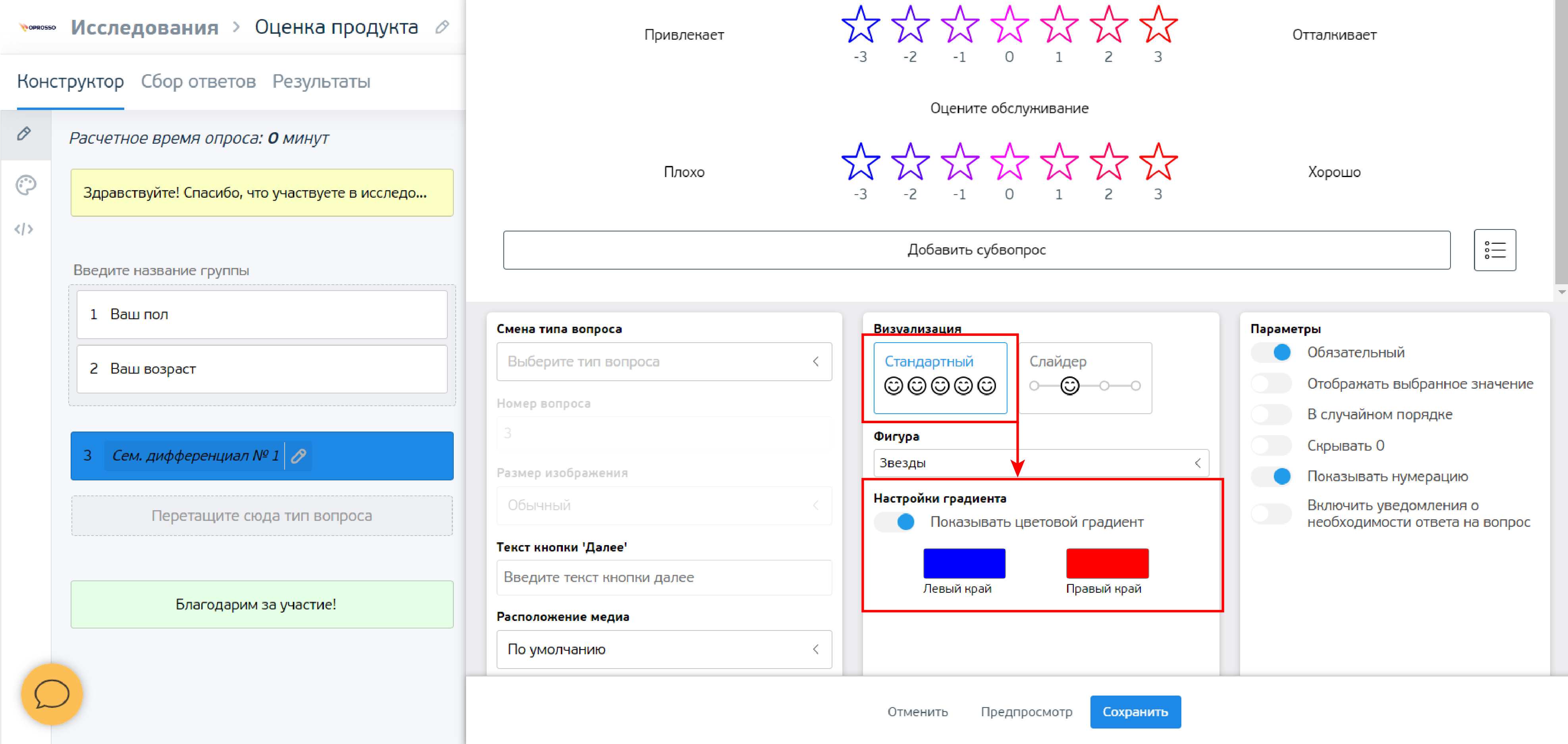
Task: Open the Выберите тип вопроса dropdown
Action: point(664,362)
